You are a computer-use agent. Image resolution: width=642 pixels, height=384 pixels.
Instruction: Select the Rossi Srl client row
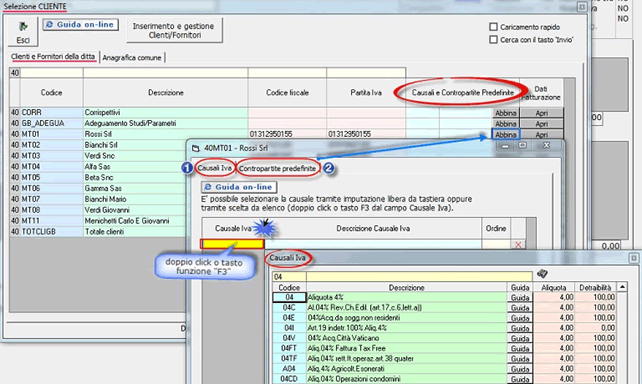[x=165, y=134]
